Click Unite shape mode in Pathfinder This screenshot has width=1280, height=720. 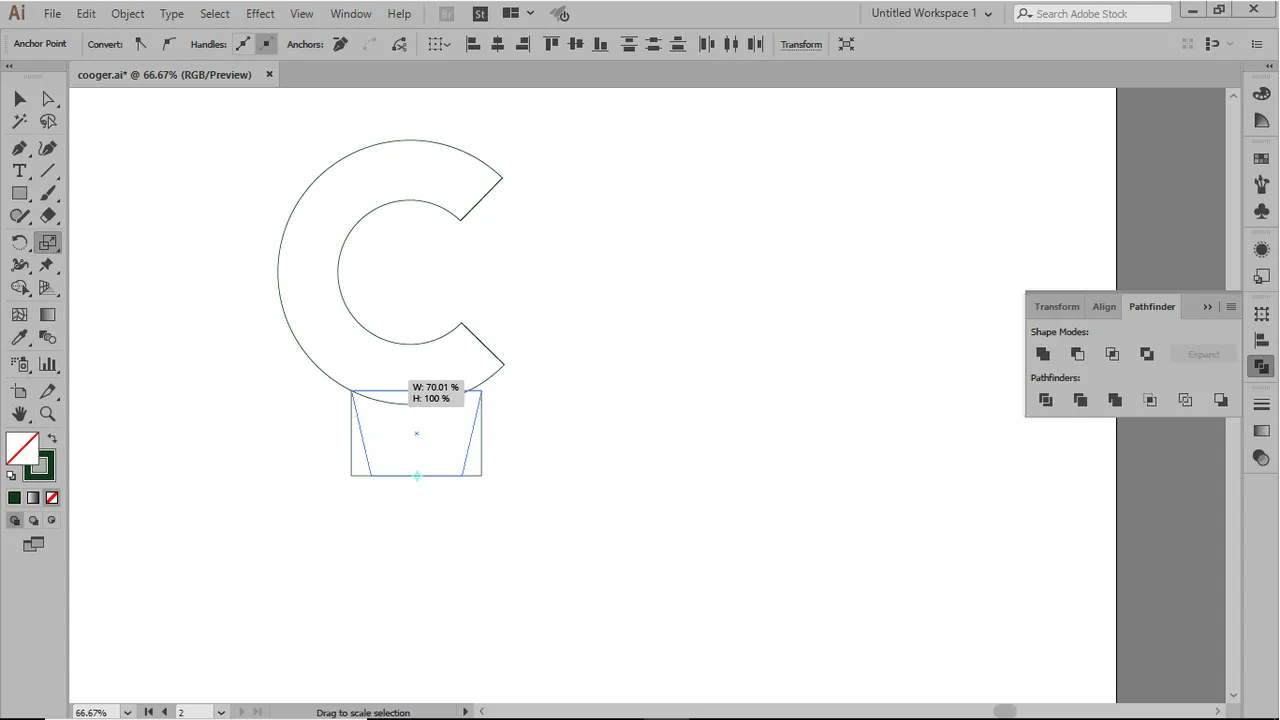coord(1043,354)
